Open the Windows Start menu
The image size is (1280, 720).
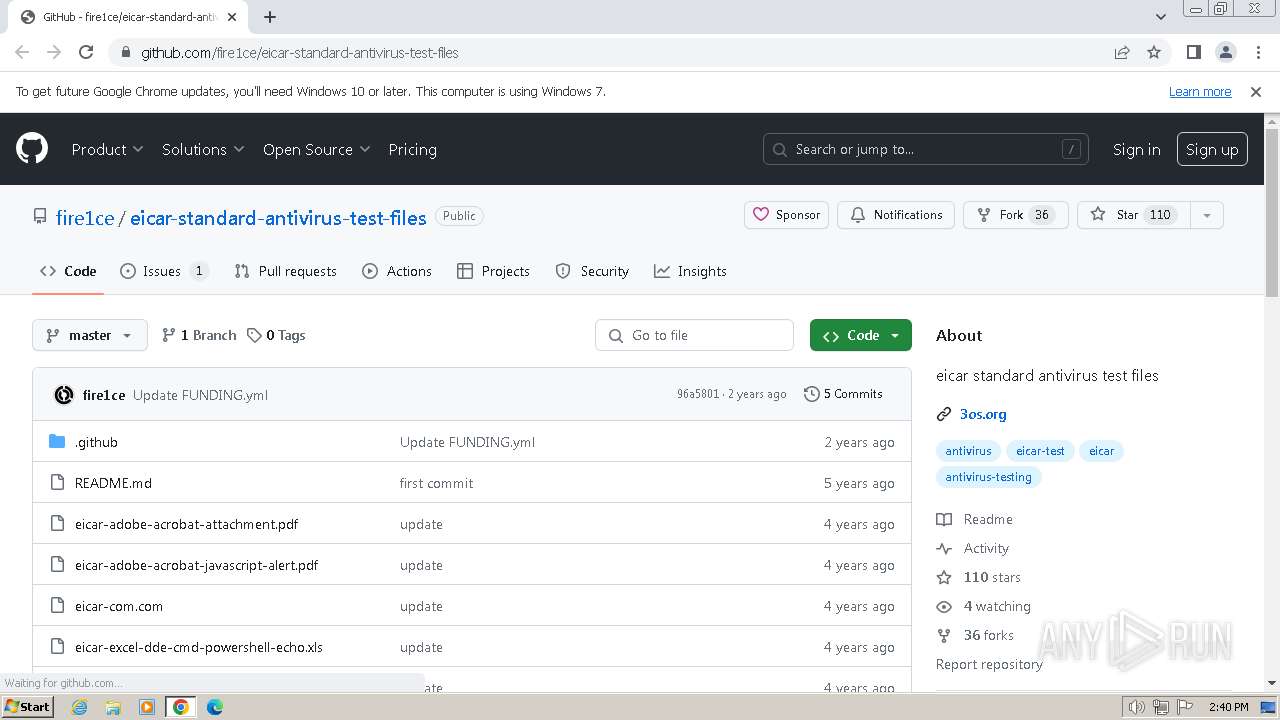point(27,707)
